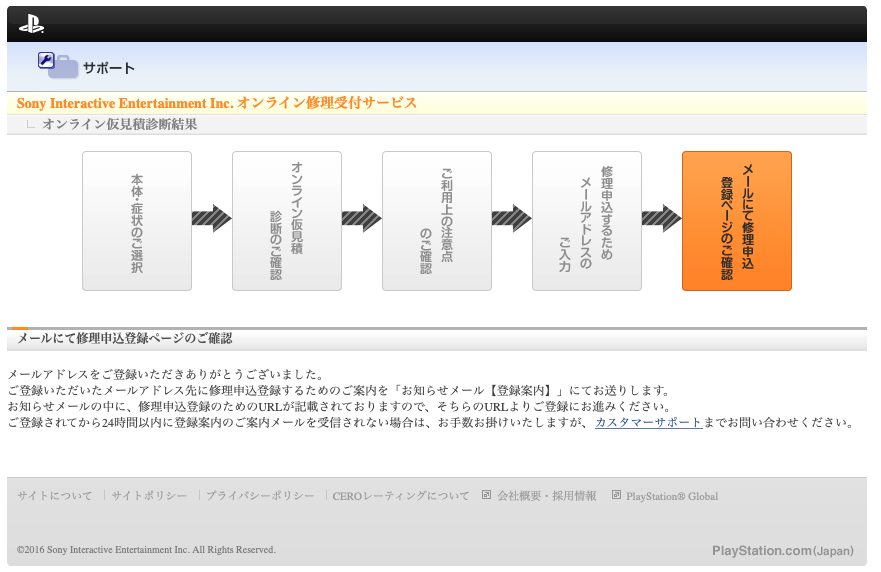
Task: Open サイトポリシー footer link
Action: point(149,496)
